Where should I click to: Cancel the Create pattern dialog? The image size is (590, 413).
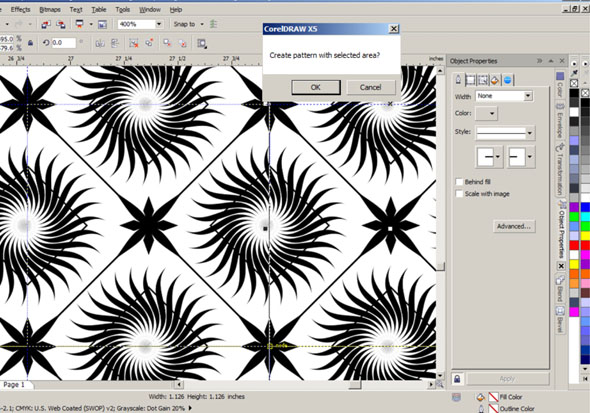[x=371, y=87]
